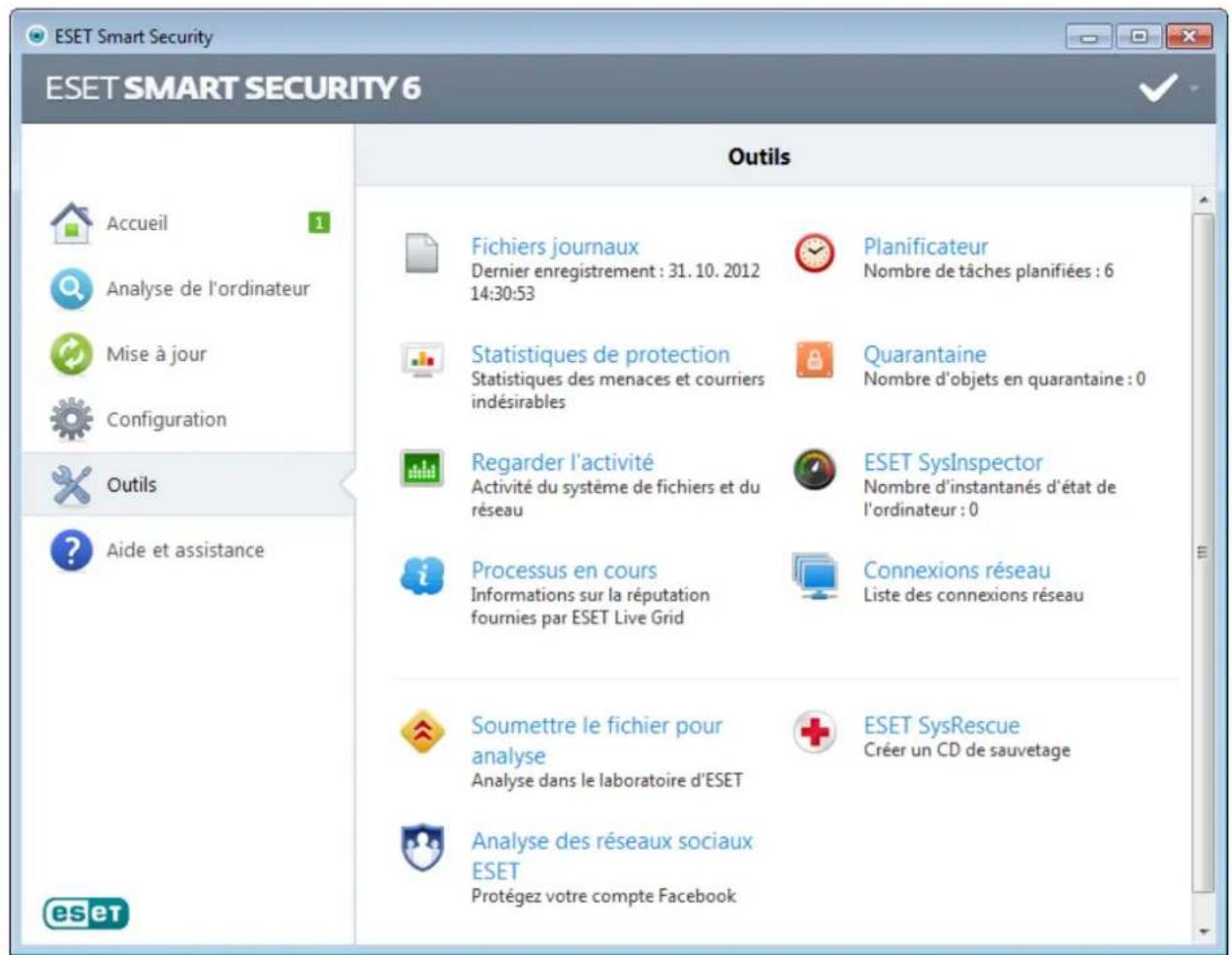Click the Analyse des réseaux sociaux shield icon
Viewport: 1232px width, 955px height.
coord(422,847)
